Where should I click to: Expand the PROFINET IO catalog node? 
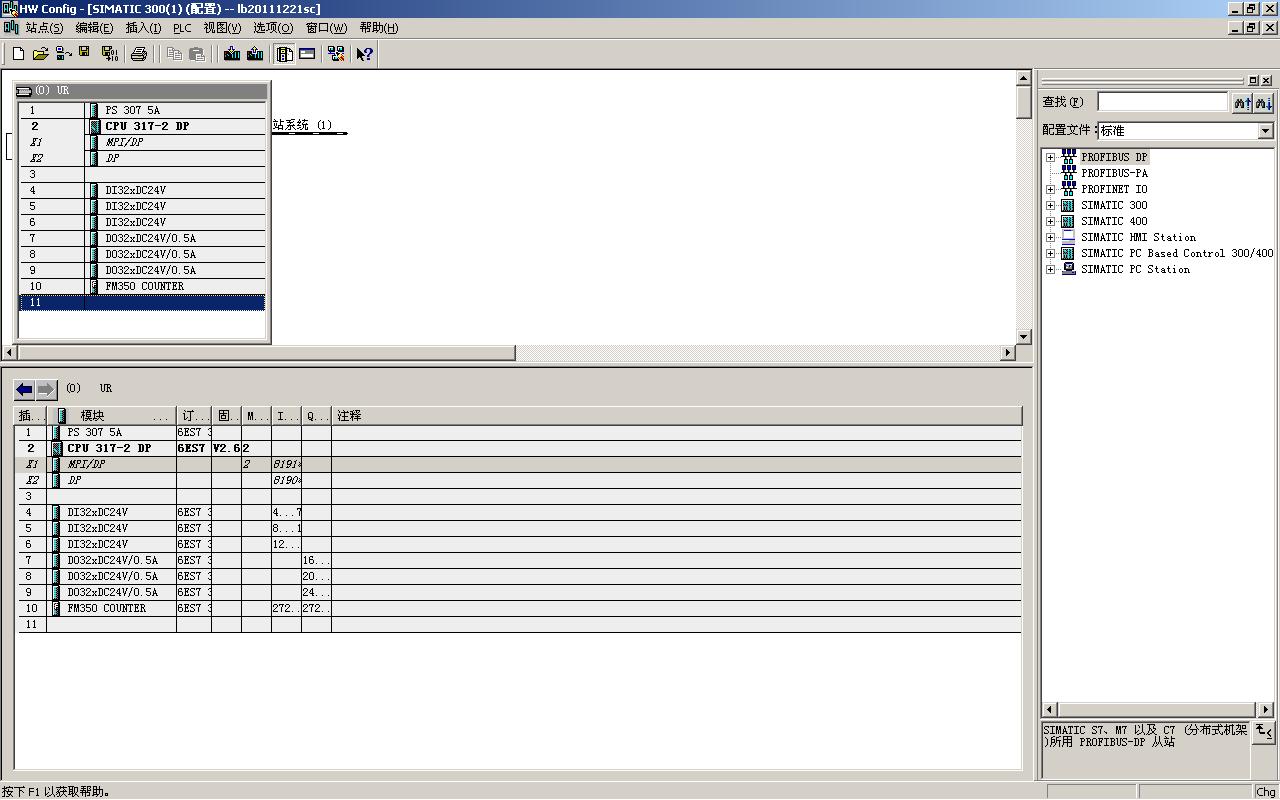pyautogui.click(x=1050, y=189)
